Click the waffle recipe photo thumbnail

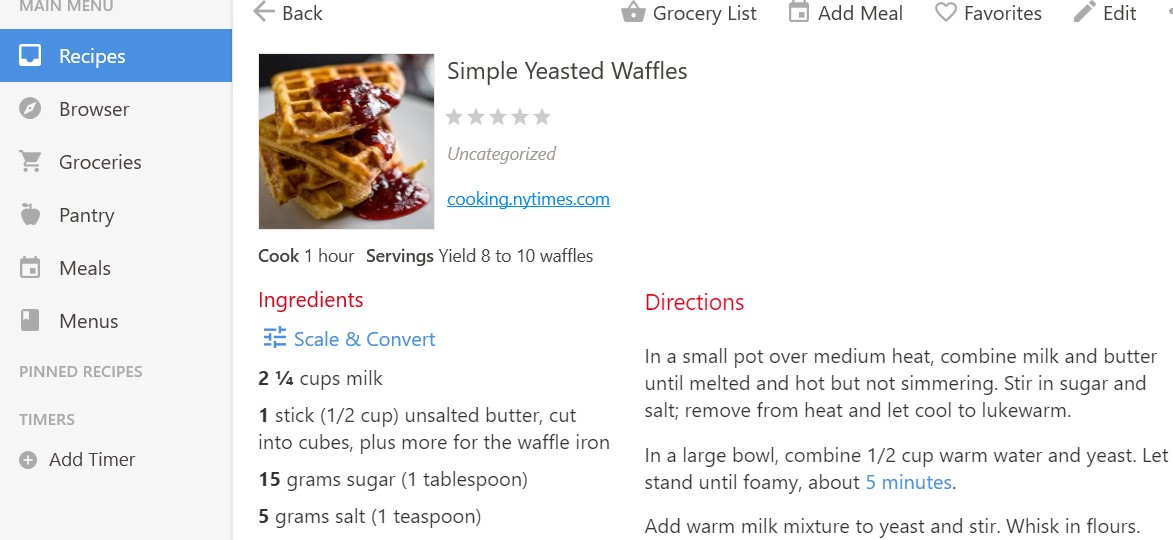pos(346,141)
